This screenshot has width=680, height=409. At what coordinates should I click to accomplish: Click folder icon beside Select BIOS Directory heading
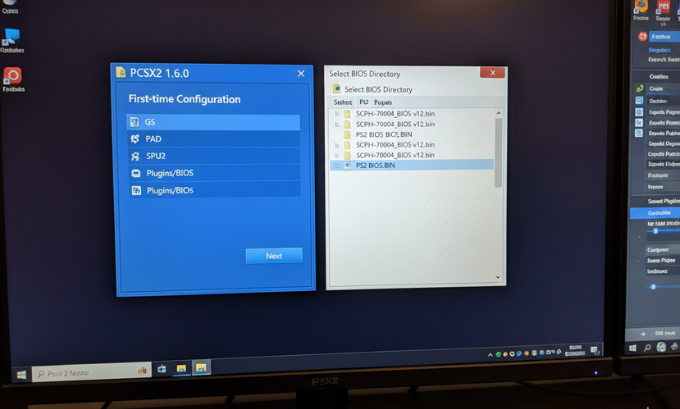pyautogui.click(x=338, y=89)
